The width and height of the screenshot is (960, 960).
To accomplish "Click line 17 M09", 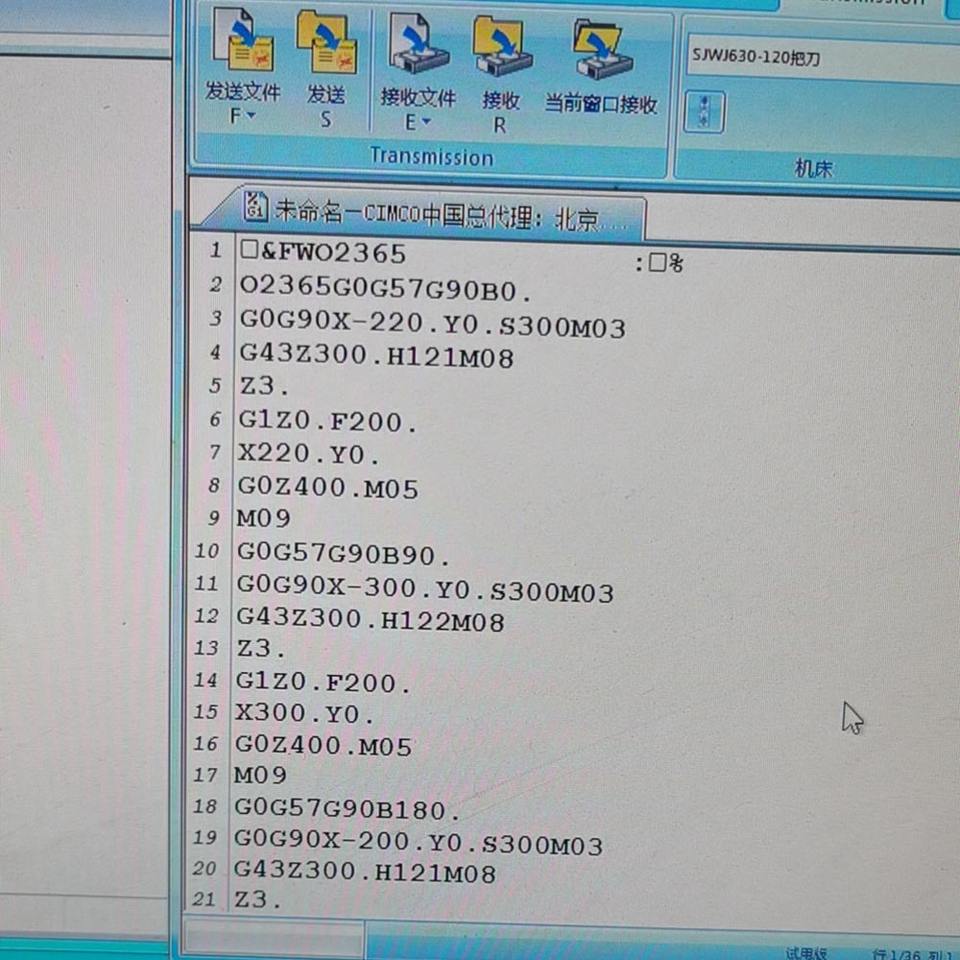I will [260, 775].
